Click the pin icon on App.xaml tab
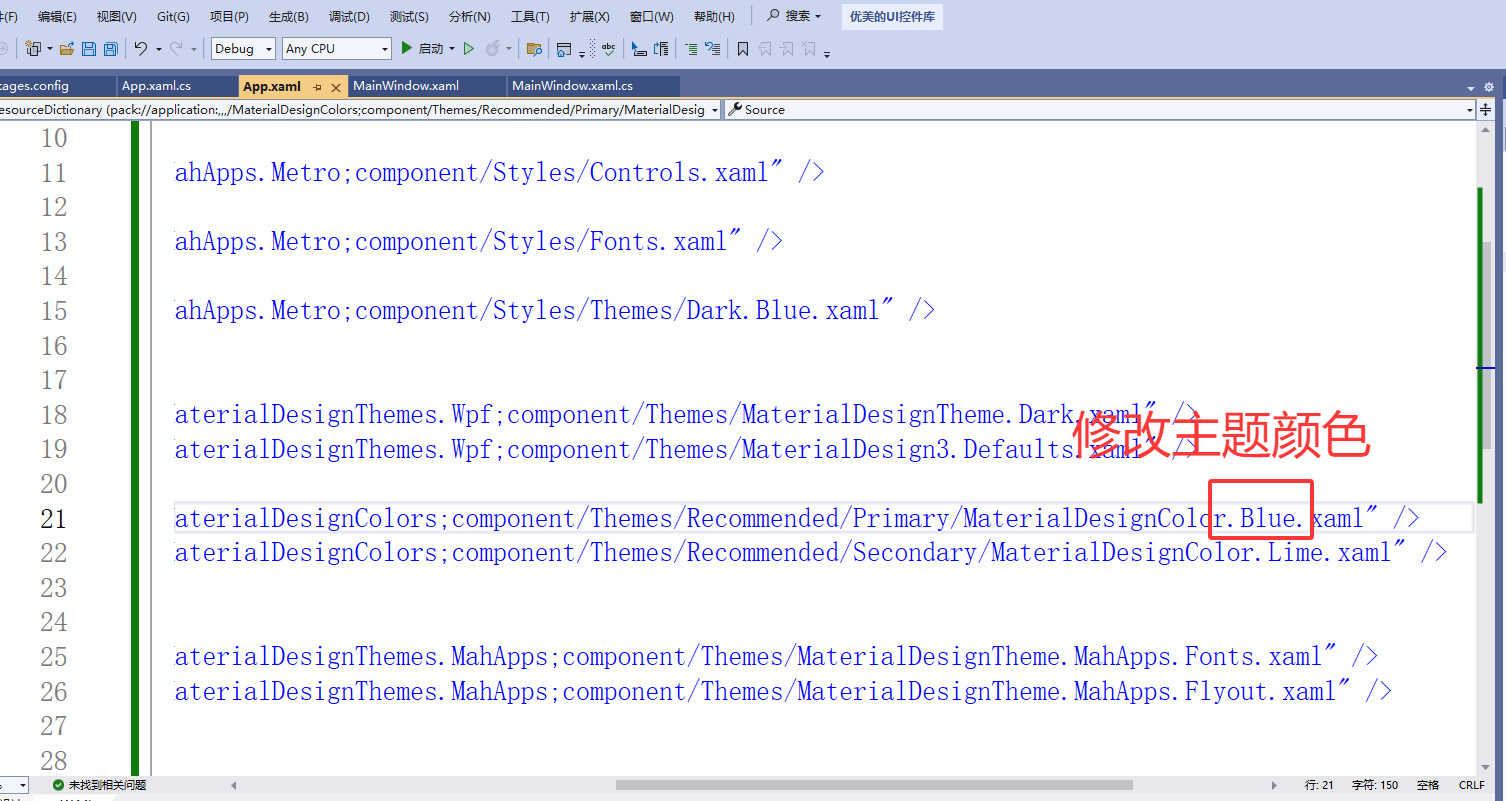Viewport: 1506px width, 801px height. [317, 87]
